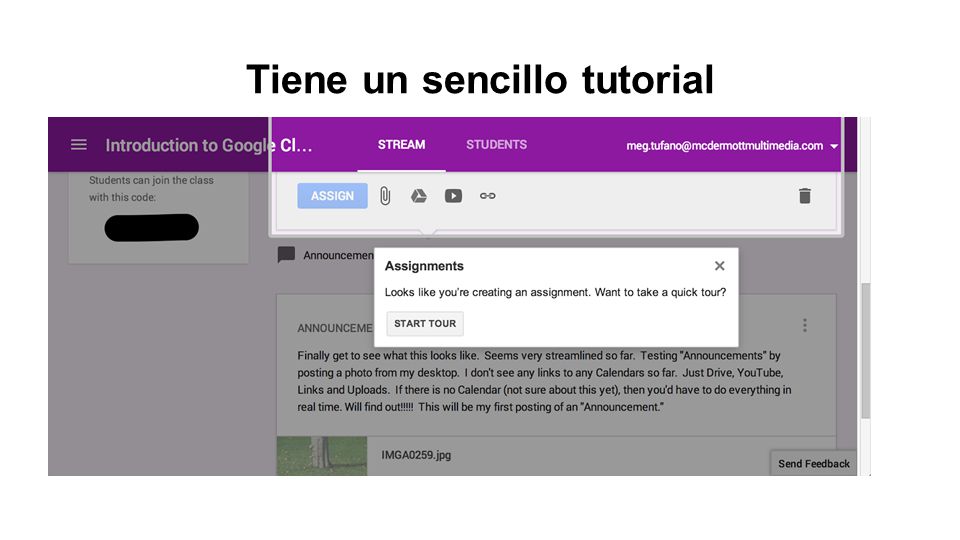Select the Announcement speech bubble icon

coord(286,255)
